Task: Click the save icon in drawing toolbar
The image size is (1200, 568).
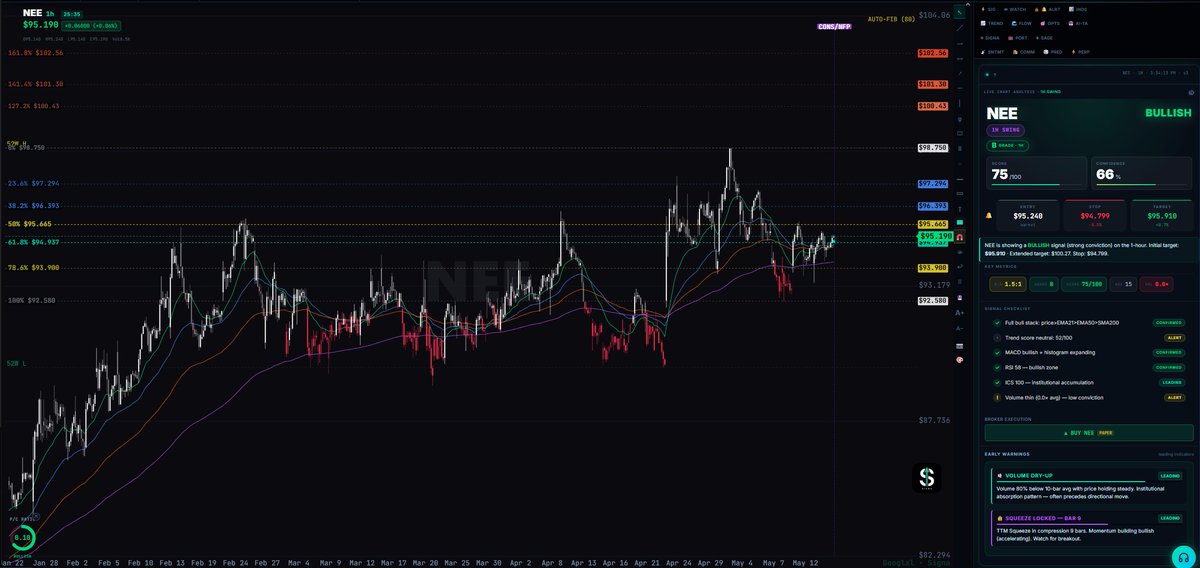Action: (960, 297)
